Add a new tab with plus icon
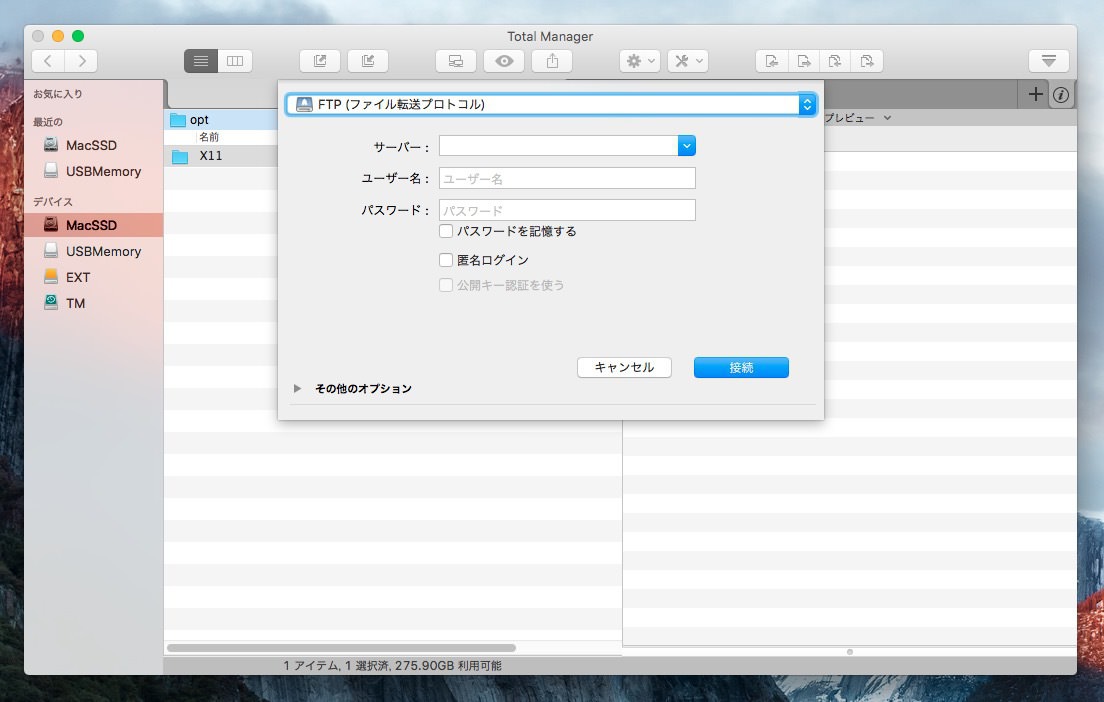 pos(1035,94)
